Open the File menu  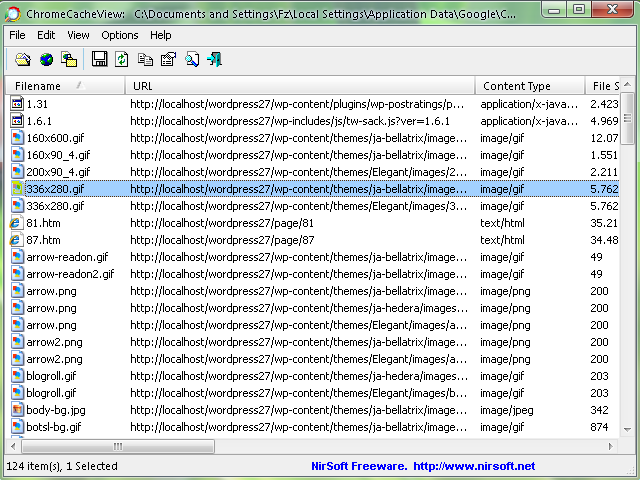17,35
